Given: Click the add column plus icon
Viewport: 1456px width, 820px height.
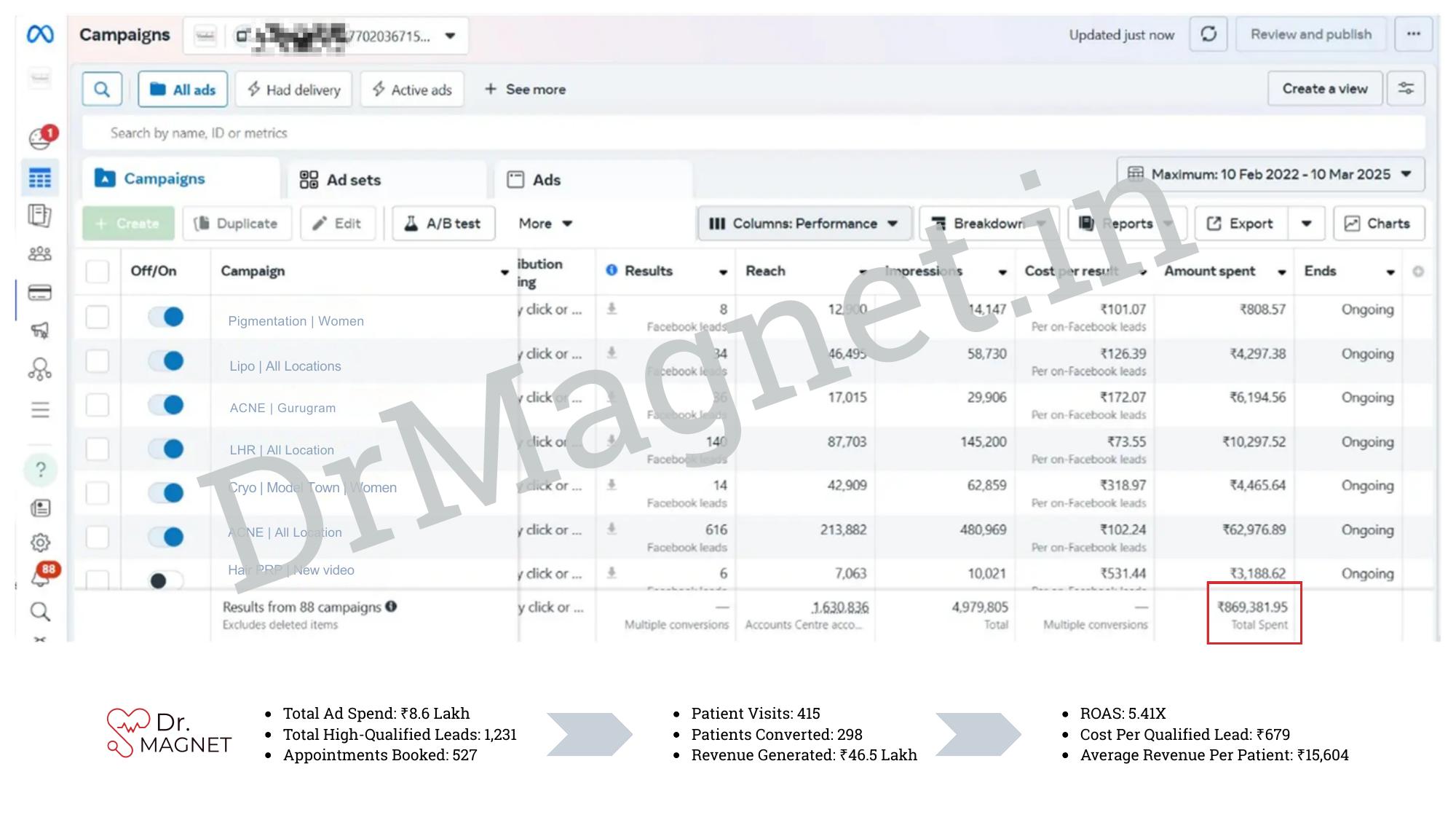Looking at the screenshot, I should [1417, 271].
